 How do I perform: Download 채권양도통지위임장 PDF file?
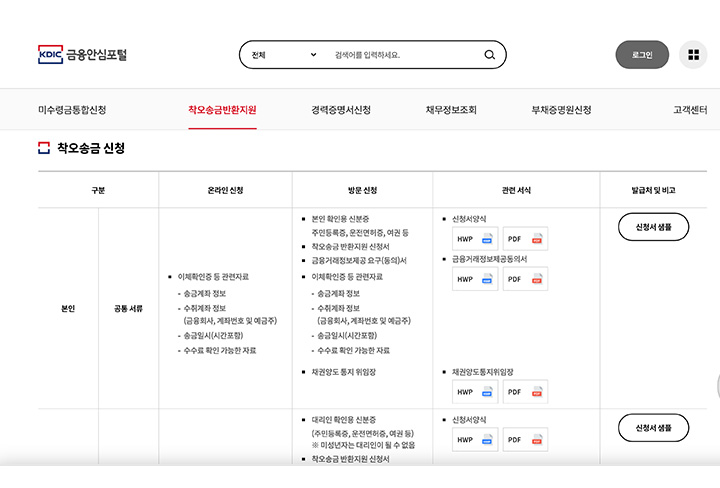[525, 392]
